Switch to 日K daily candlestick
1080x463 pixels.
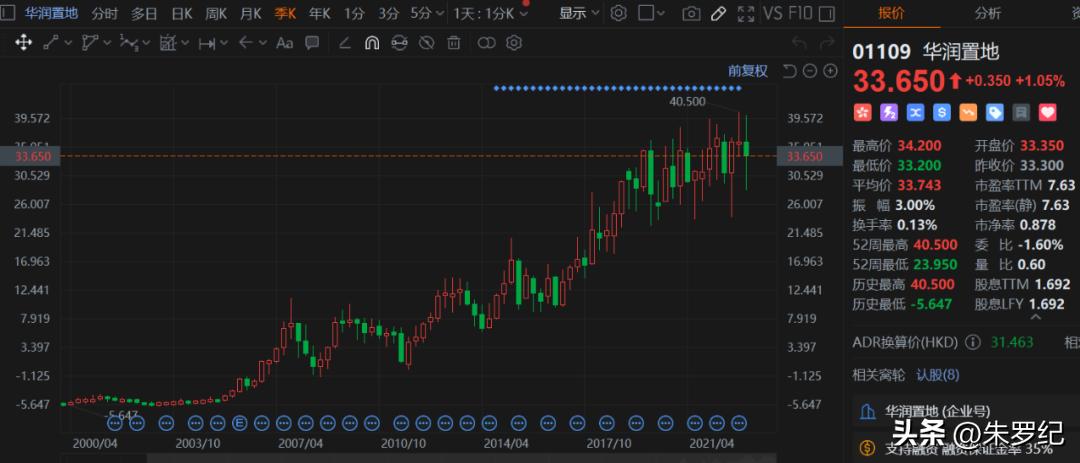[181, 13]
